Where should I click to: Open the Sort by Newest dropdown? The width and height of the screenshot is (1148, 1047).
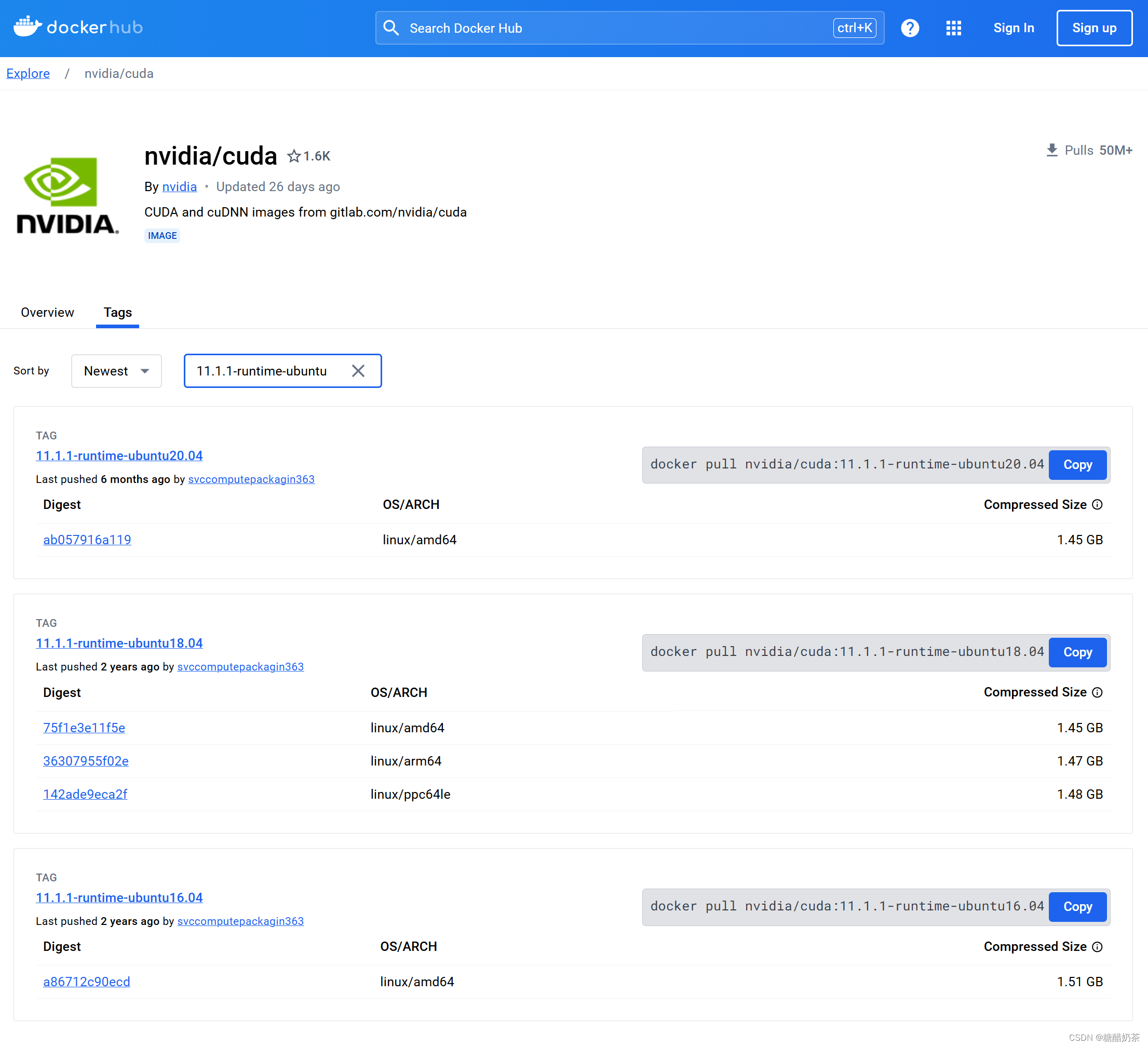pyautogui.click(x=116, y=371)
